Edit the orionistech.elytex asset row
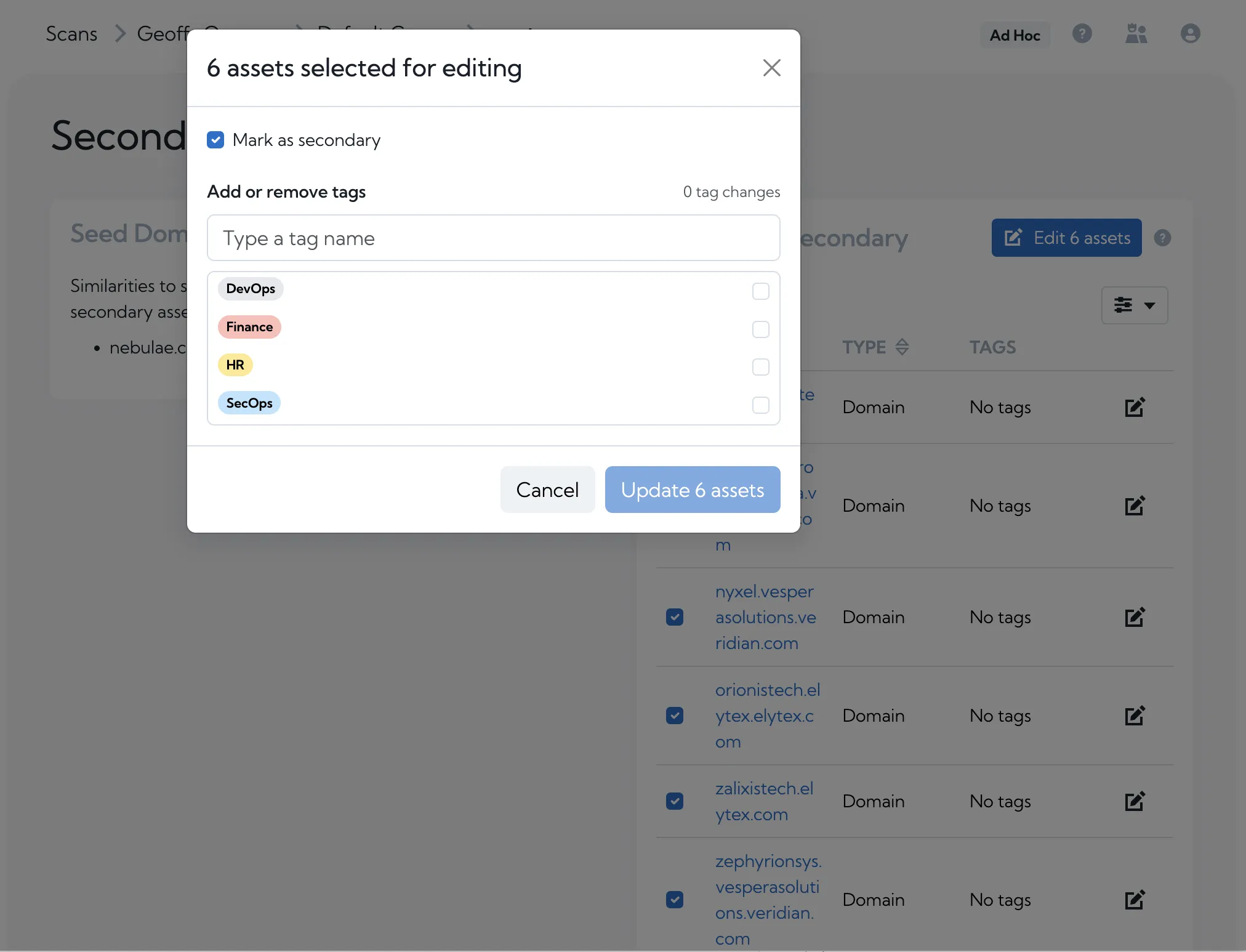Viewport: 1246px width, 952px height. (x=1135, y=716)
